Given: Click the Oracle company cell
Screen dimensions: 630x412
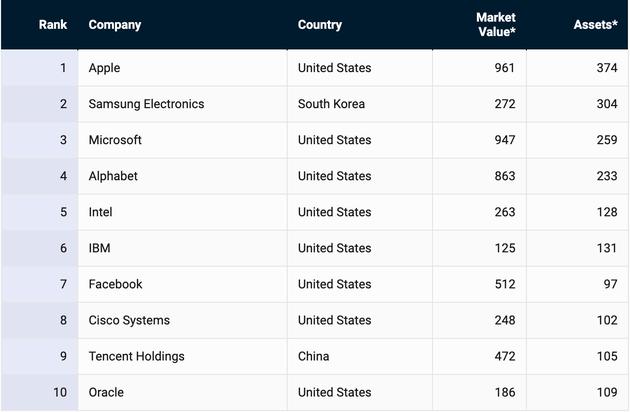Looking at the screenshot, I should tap(106, 392).
